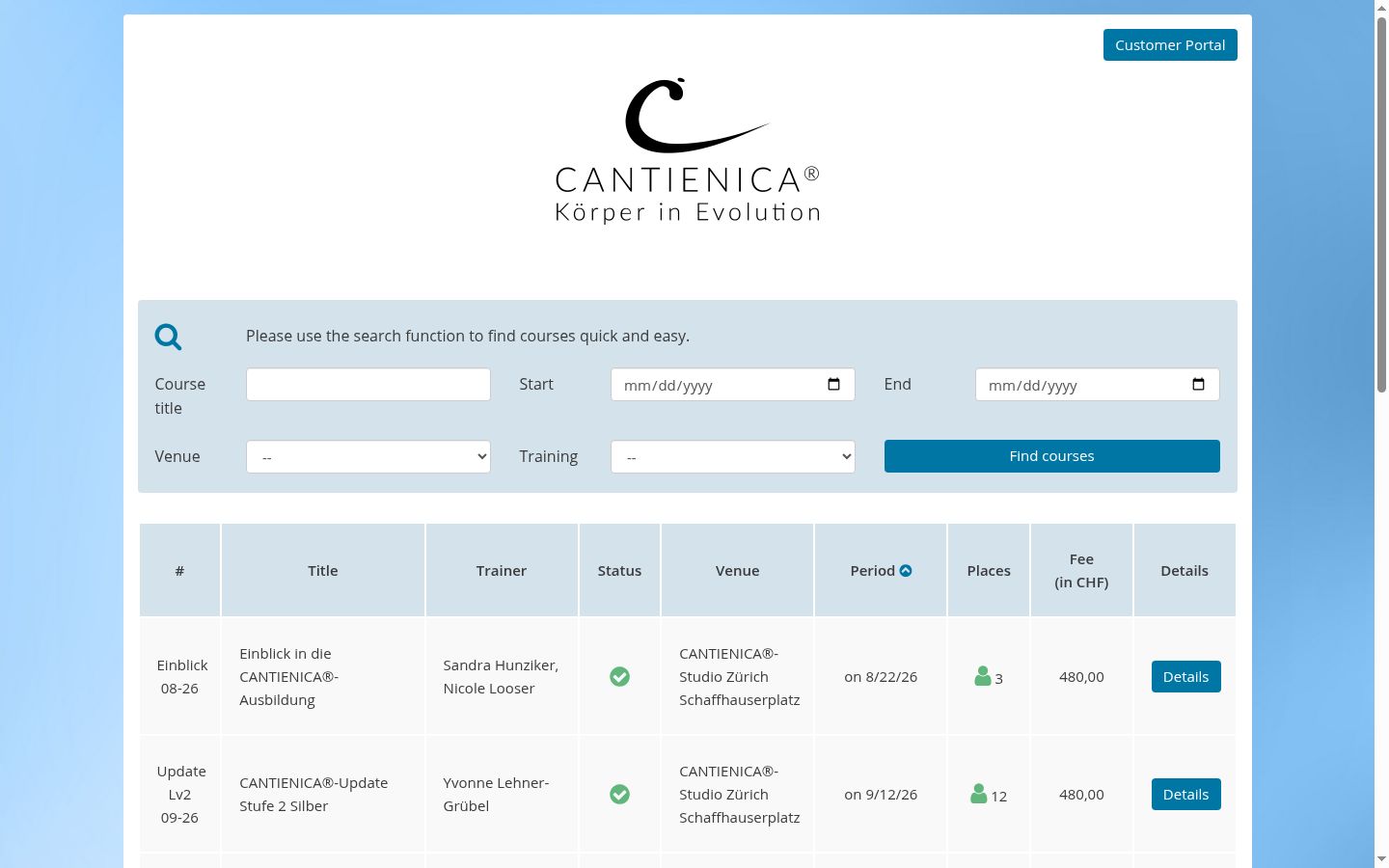
Task: Click the 'Course title' label
Action: pyautogui.click(x=180, y=396)
